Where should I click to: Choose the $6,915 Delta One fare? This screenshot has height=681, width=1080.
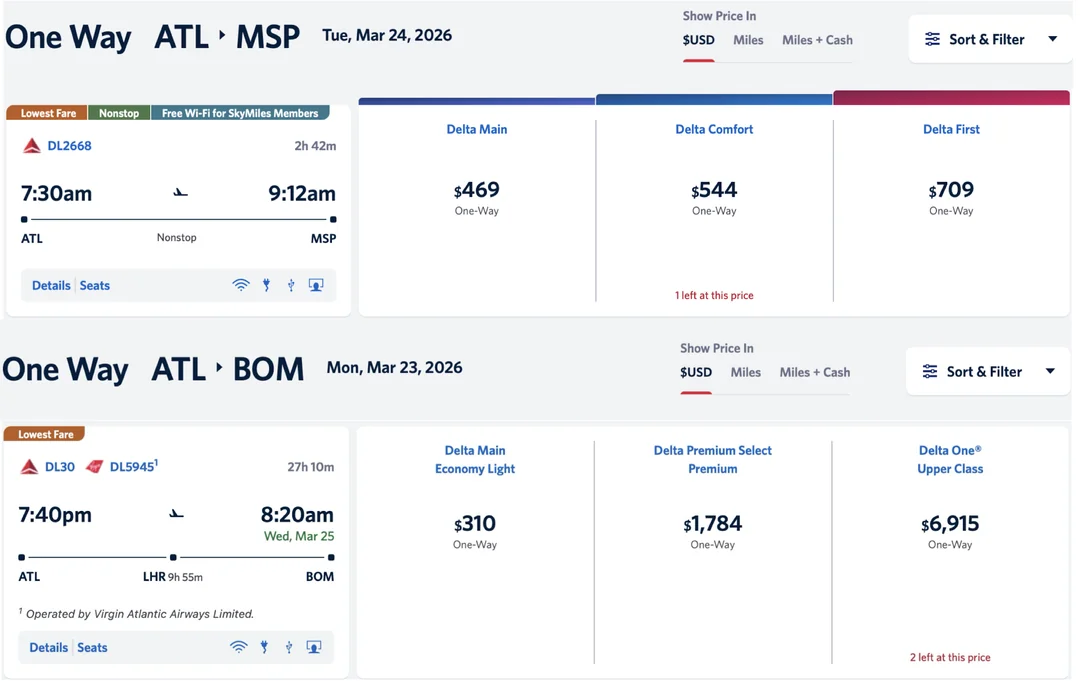[950, 530]
